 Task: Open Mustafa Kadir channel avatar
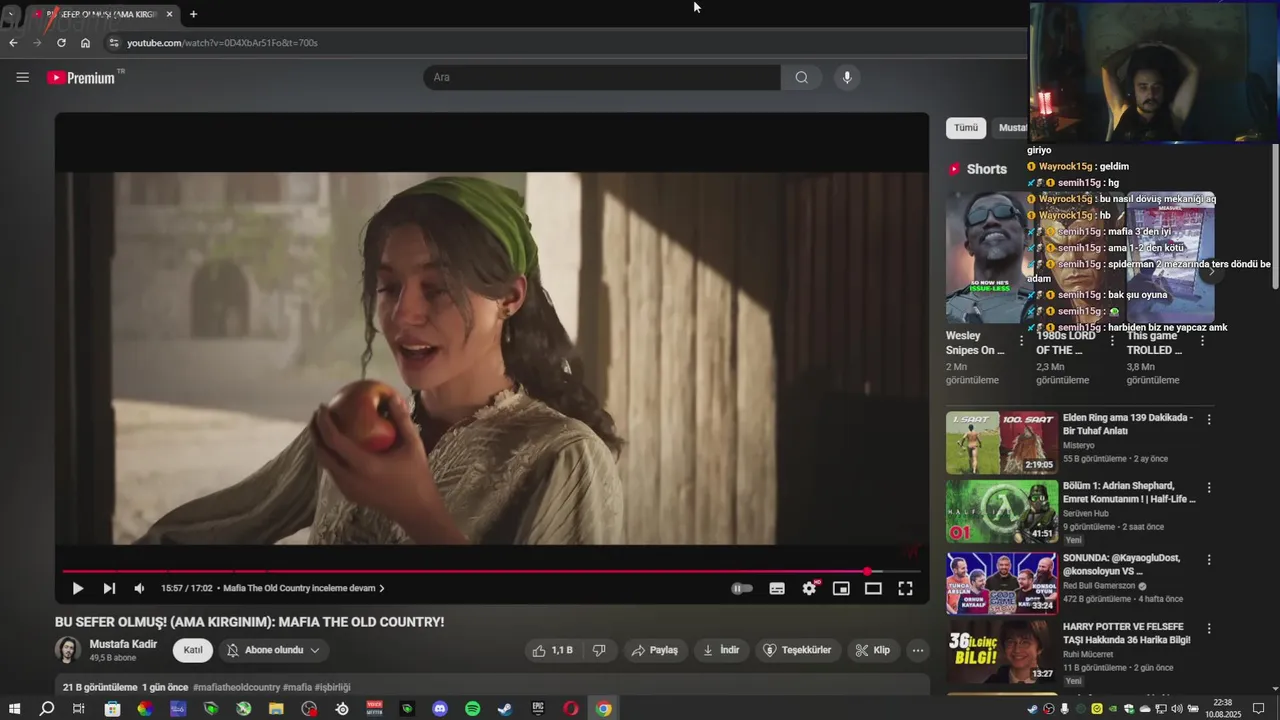(x=68, y=650)
